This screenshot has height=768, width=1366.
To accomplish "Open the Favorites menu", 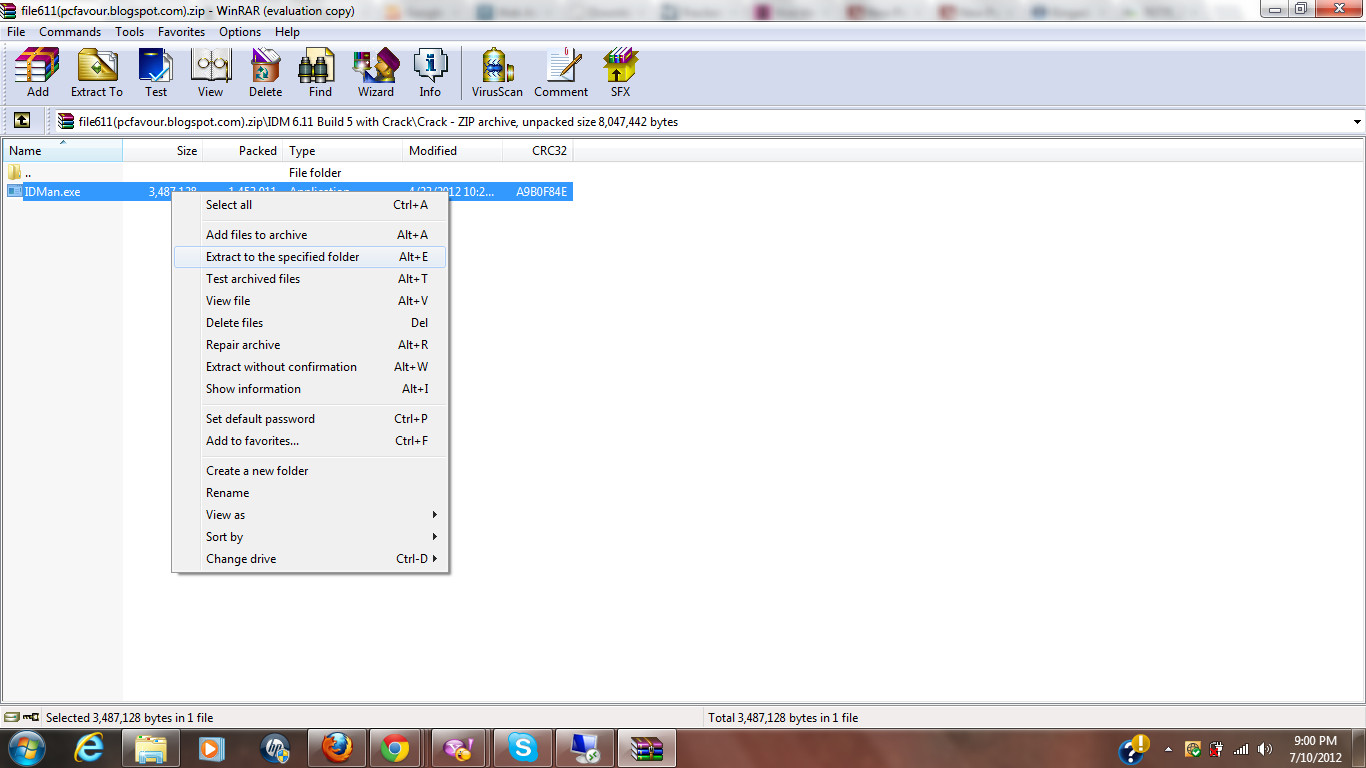I will [181, 32].
